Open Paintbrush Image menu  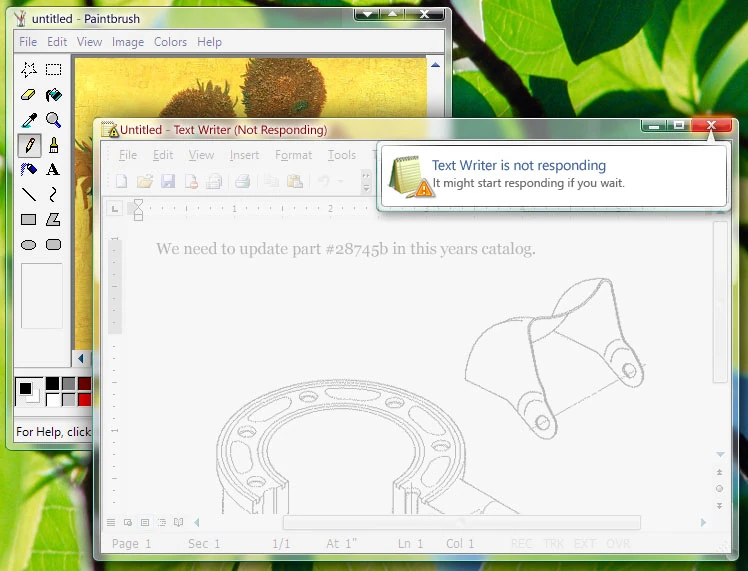click(x=128, y=42)
